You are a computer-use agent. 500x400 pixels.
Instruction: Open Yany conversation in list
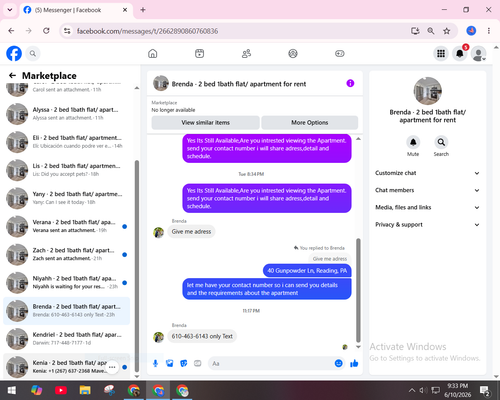tap(67, 198)
